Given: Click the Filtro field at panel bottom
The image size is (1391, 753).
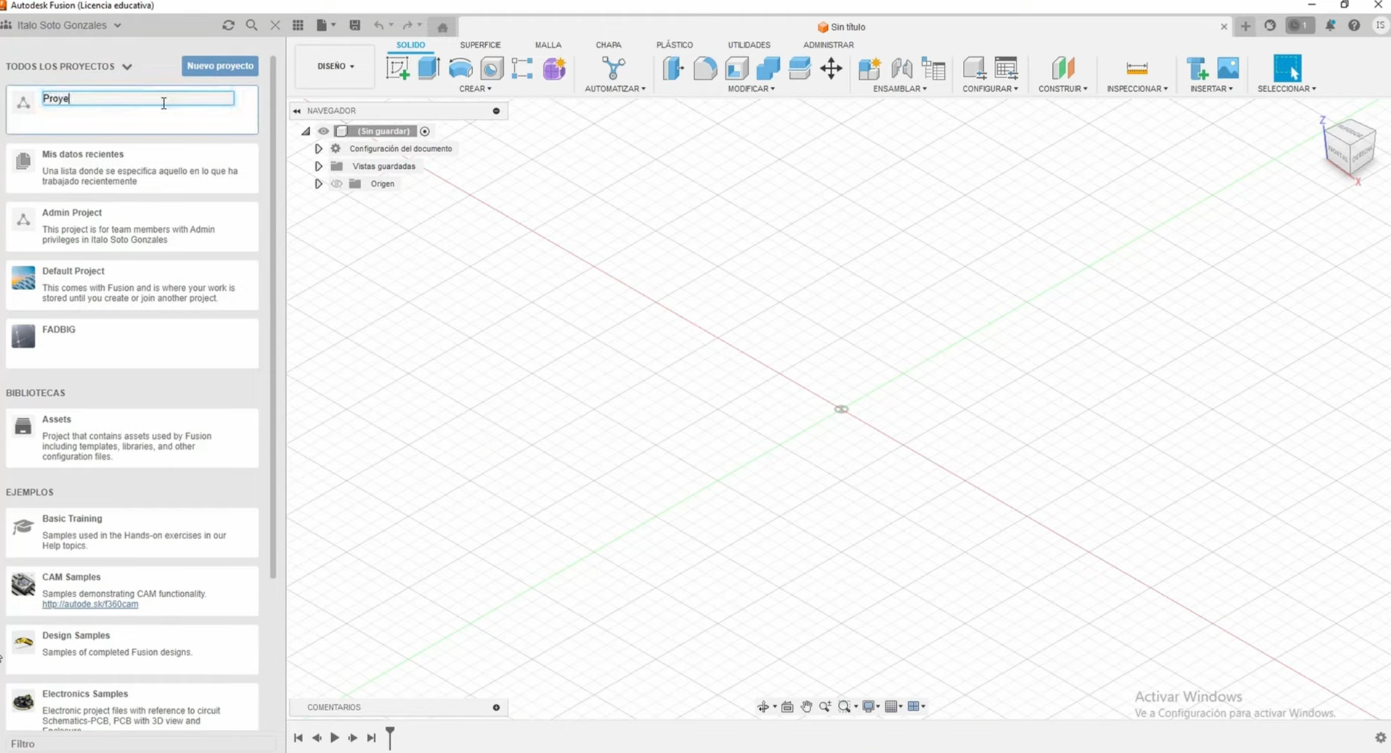Looking at the screenshot, I should tap(138, 744).
